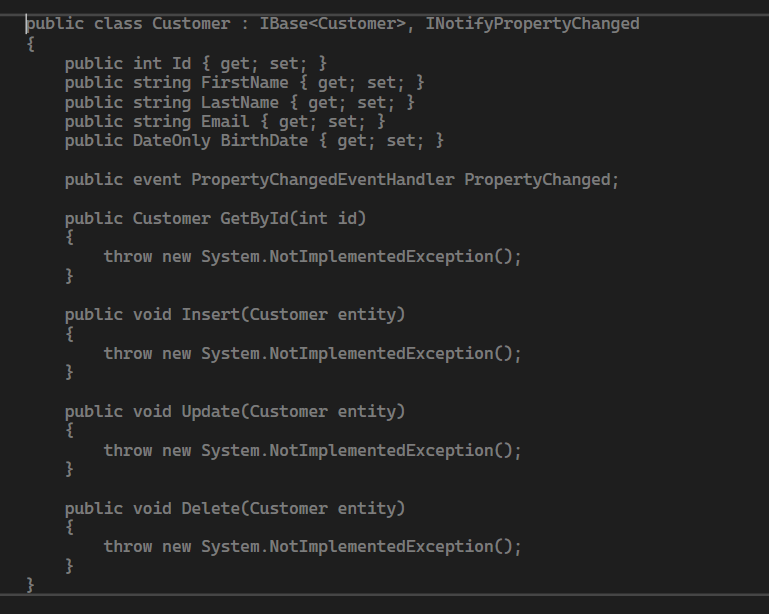Click the LastName property name
This screenshot has width=769, height=614.
[240, 102]
